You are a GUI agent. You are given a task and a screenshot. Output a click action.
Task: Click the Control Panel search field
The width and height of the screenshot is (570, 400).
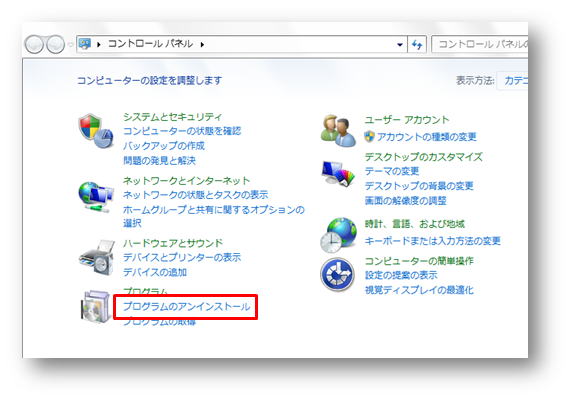pos(480,44)
